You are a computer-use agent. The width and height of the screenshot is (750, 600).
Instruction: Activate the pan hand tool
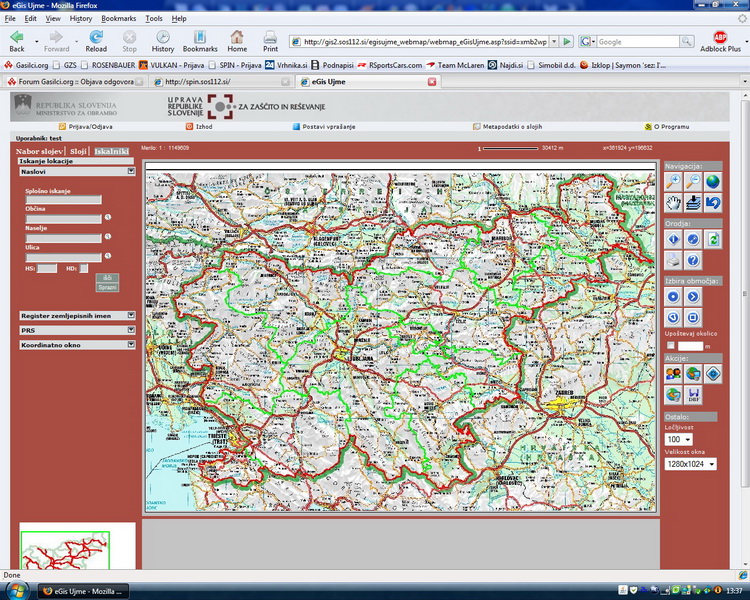[674, 202]
